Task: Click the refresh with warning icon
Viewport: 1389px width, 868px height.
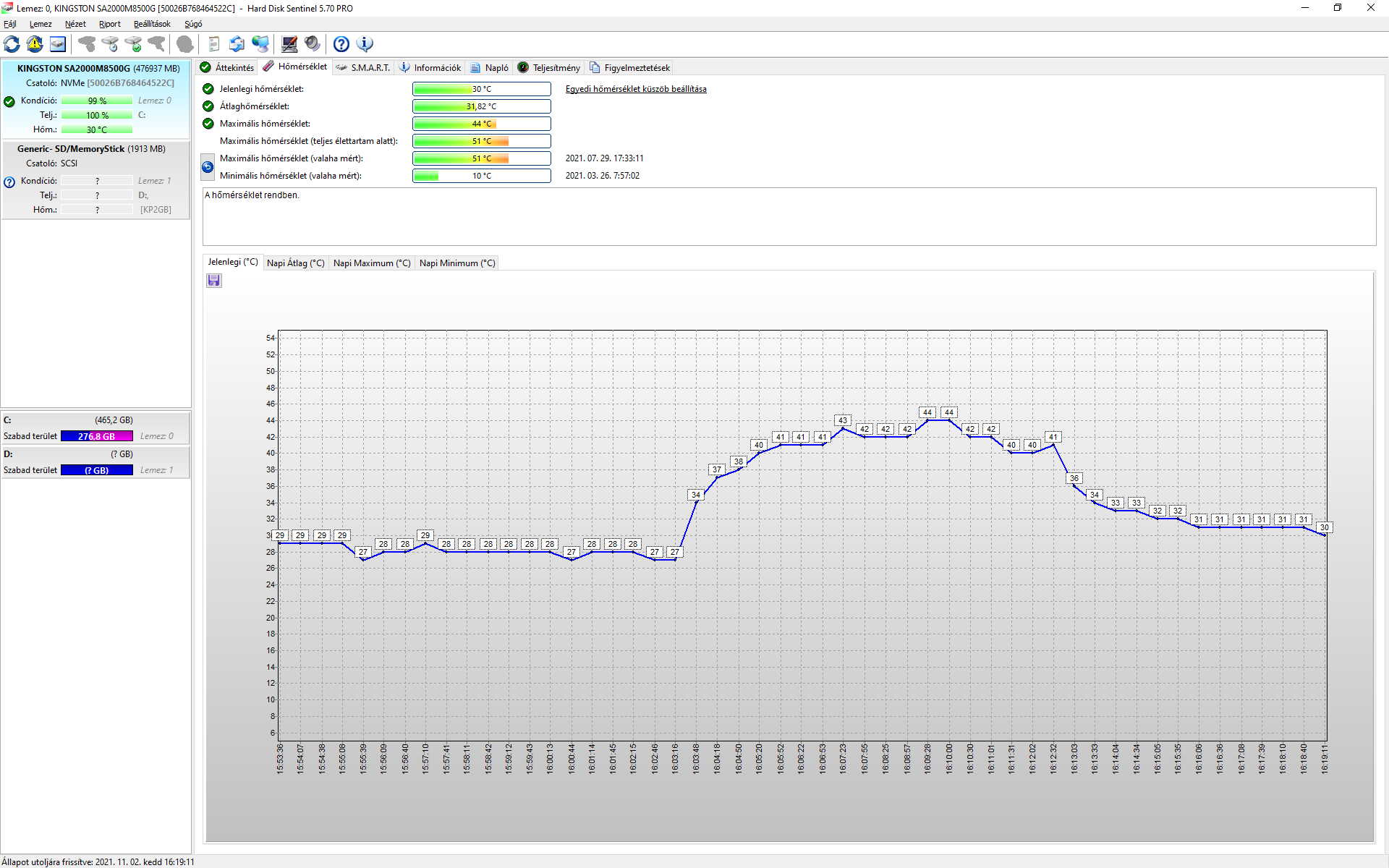Action: click(x=35, y=44)
